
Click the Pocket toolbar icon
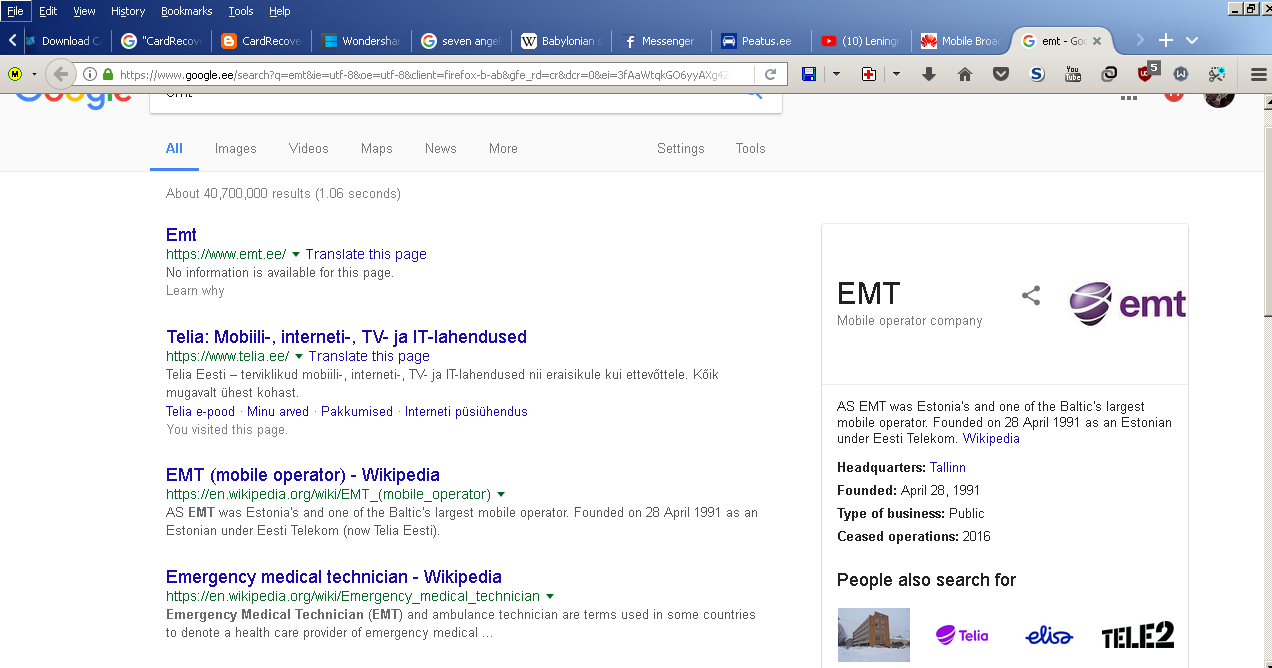[1001, 74]
